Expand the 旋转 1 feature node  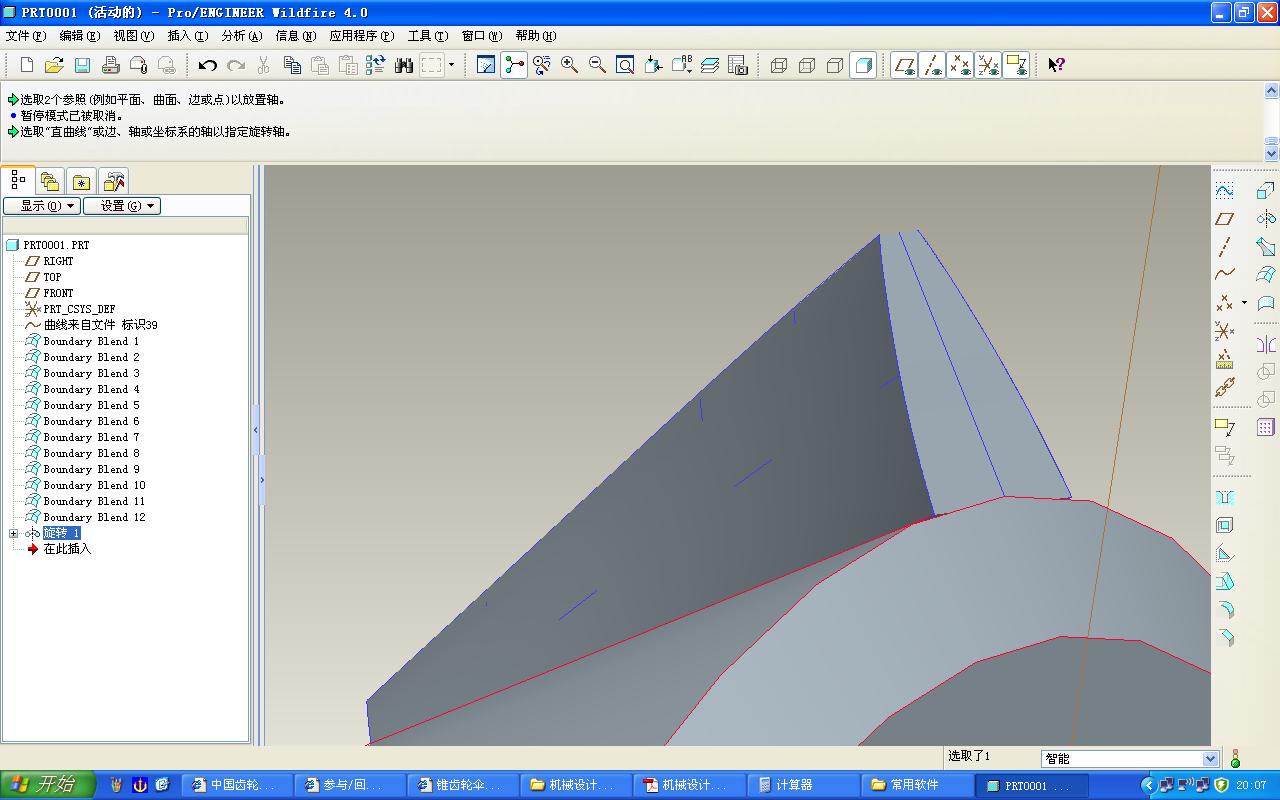14,533
